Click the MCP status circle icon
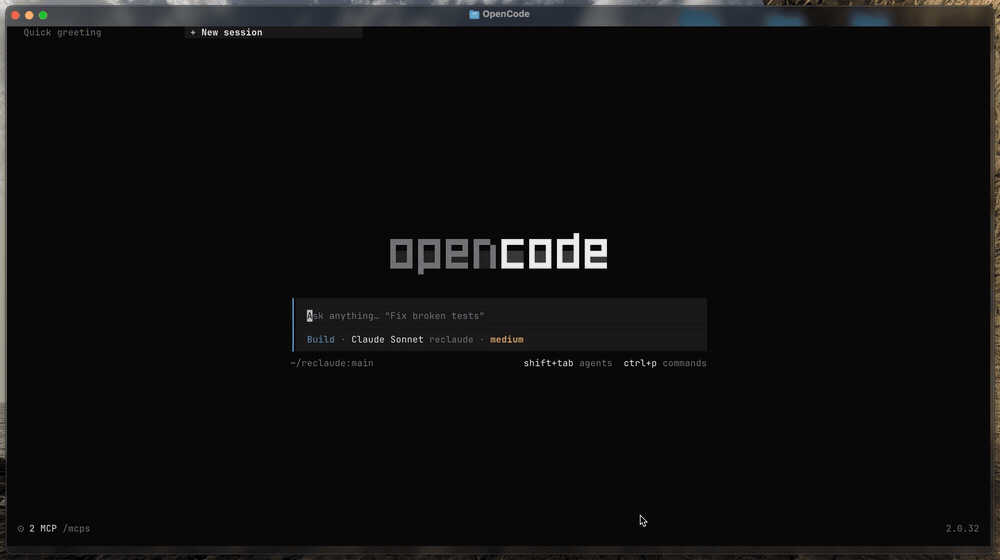The height and width of the screenshot is (560, 1000). coord(20,529)
